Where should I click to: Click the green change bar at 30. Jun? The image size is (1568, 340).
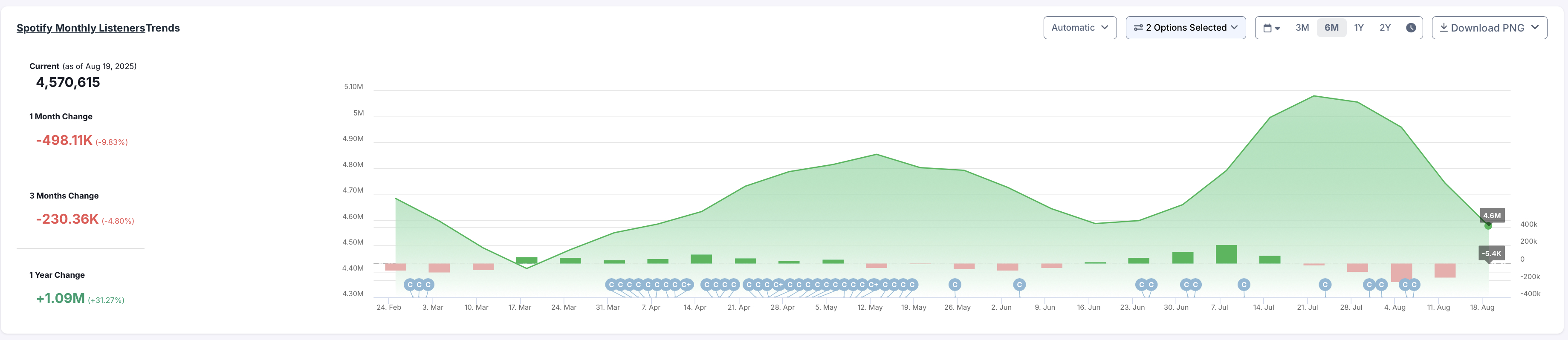[x=1183, y=258]
